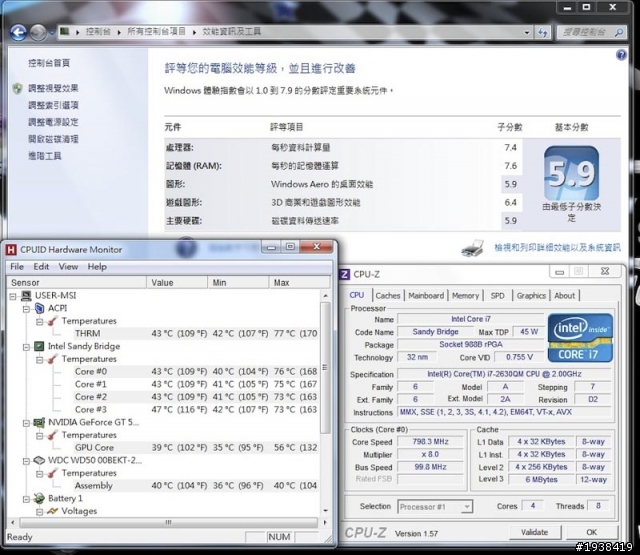
Task: Click the NVIDIA graphics card icon
Action: tap(39, 422)
